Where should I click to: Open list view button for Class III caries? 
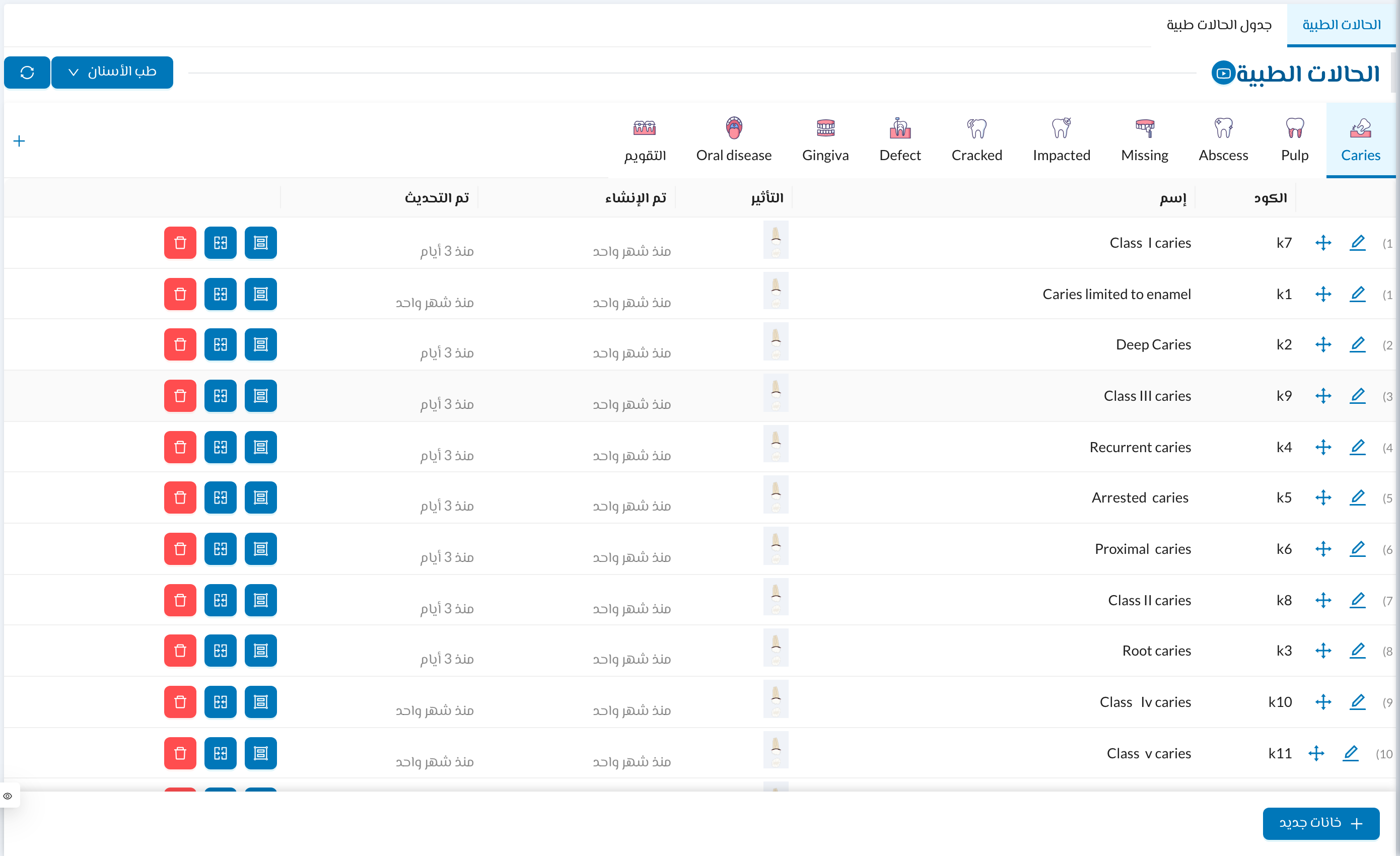(261, 395)
